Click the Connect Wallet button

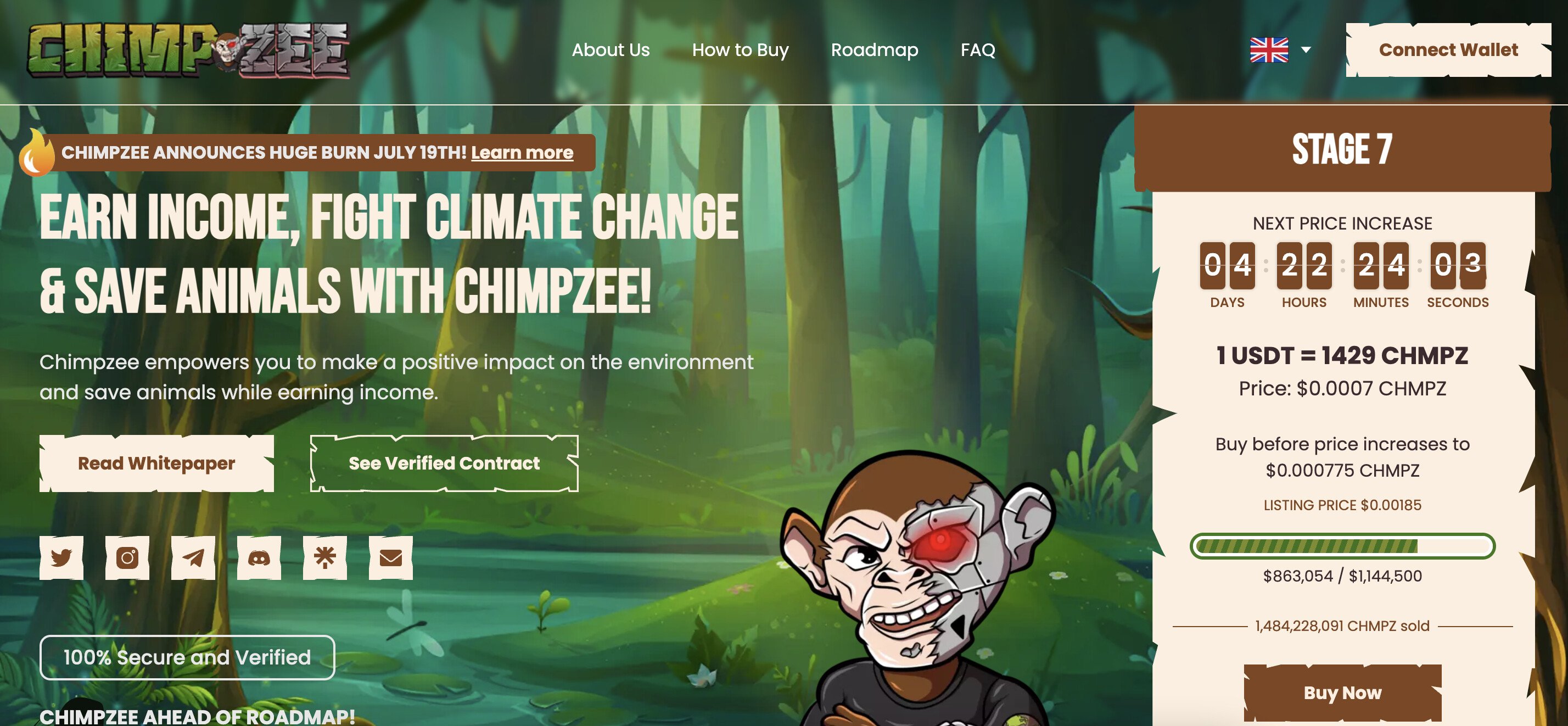click(1448, 50)
